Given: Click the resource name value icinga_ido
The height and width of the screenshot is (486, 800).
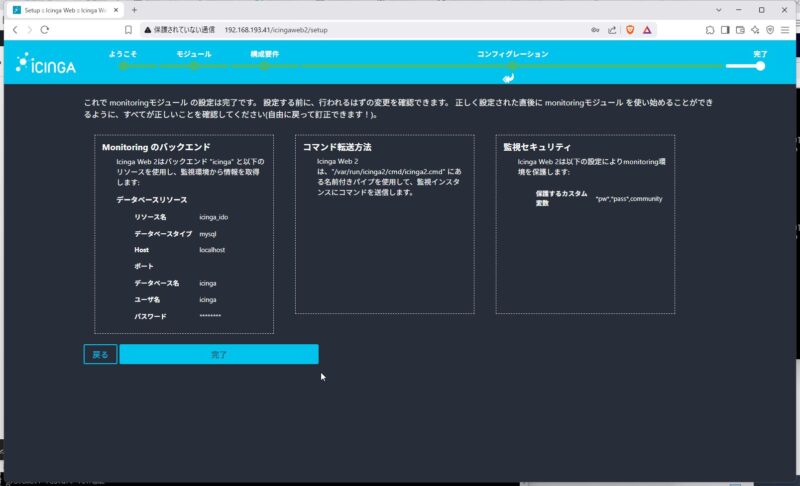Looking at the screenshot, I should click(213, 217).
